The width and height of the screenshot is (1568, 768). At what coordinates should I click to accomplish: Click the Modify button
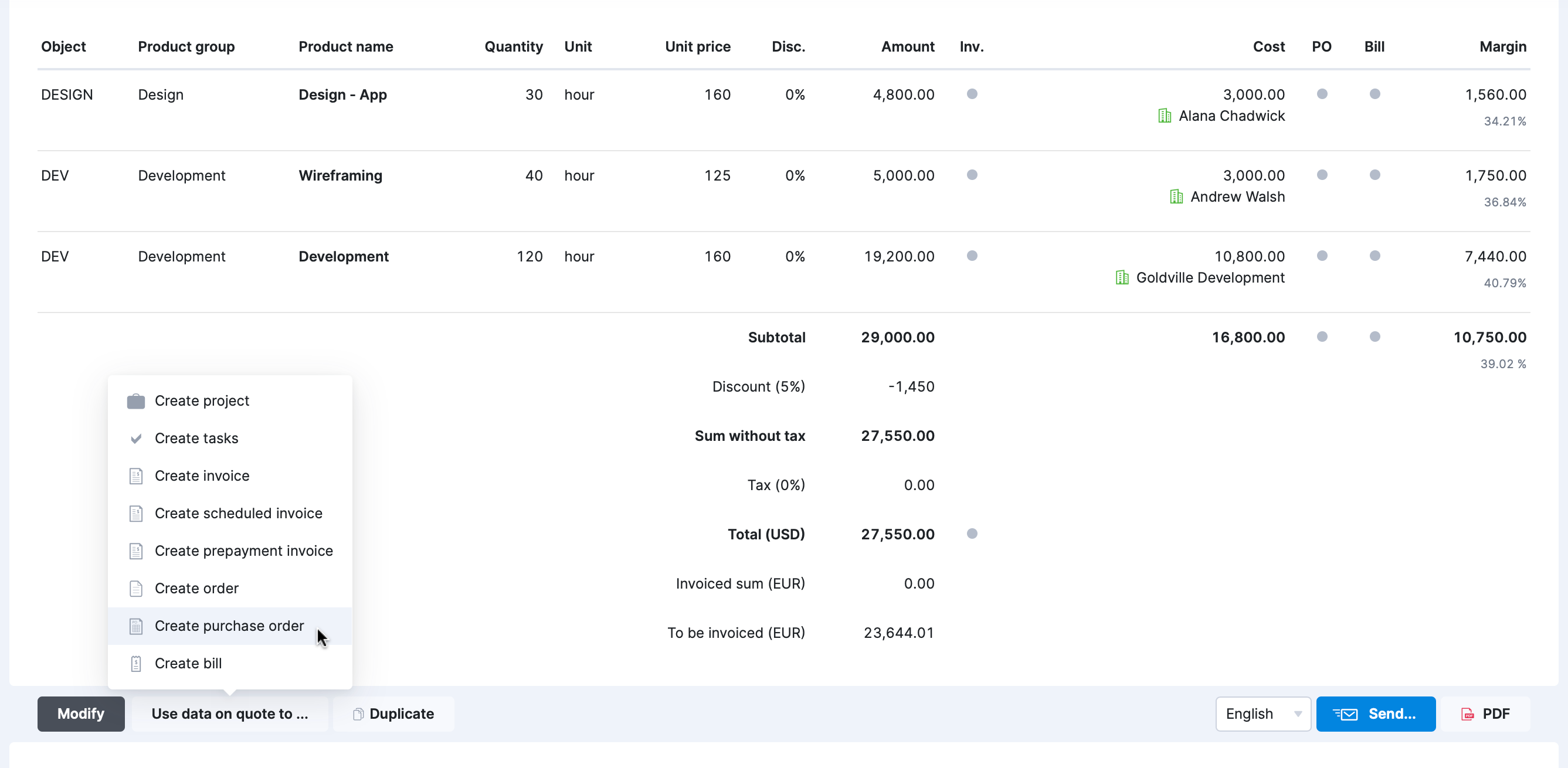[x=81, y=714]
